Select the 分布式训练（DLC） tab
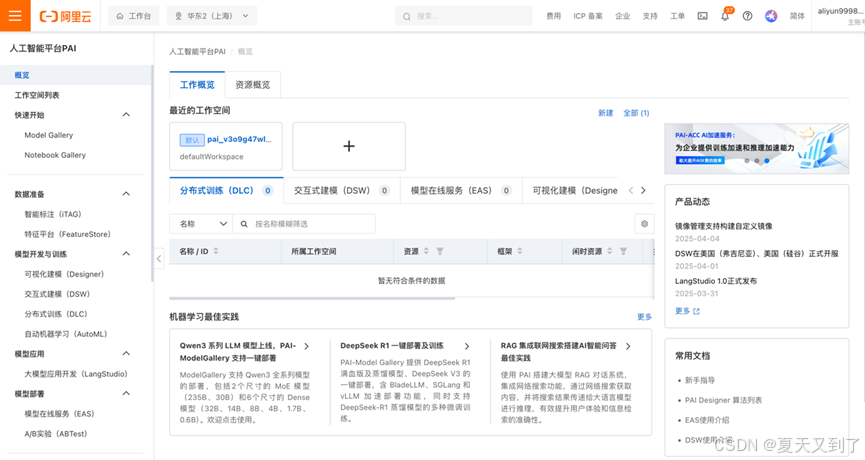Viewport: 865px width, 460px height. coord(226,191)
